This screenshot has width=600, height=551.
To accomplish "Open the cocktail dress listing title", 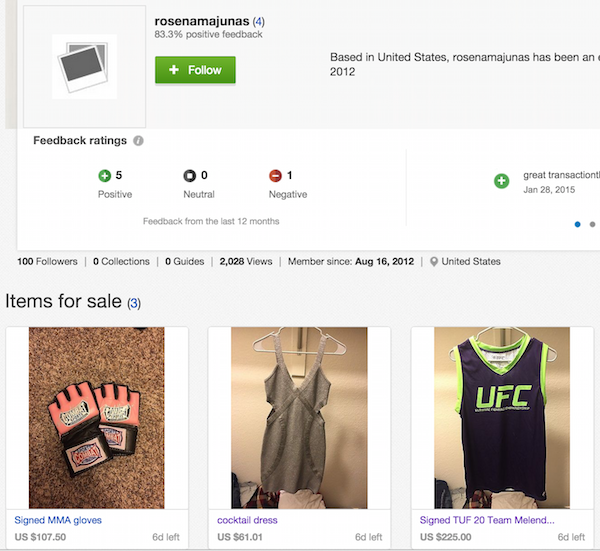I will point(247,520).
